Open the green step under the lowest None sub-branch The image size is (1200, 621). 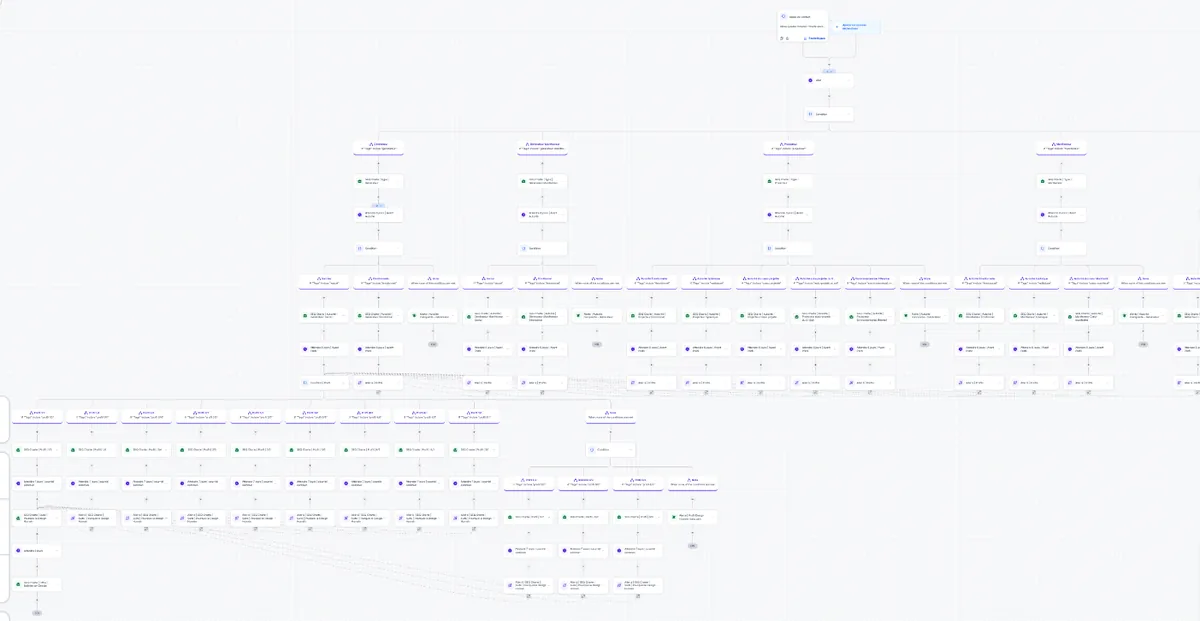tap(691, 517)
